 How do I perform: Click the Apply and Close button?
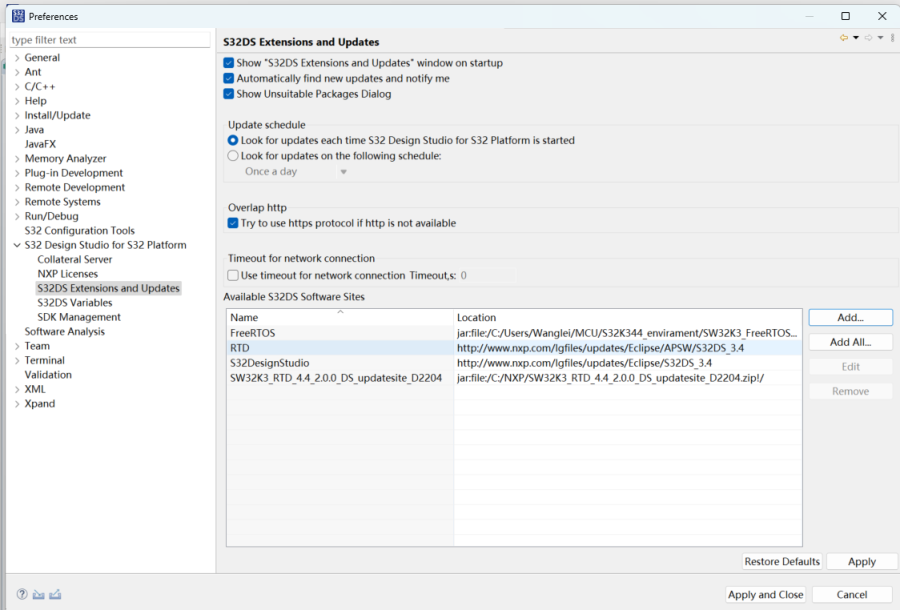click(765, 595)
